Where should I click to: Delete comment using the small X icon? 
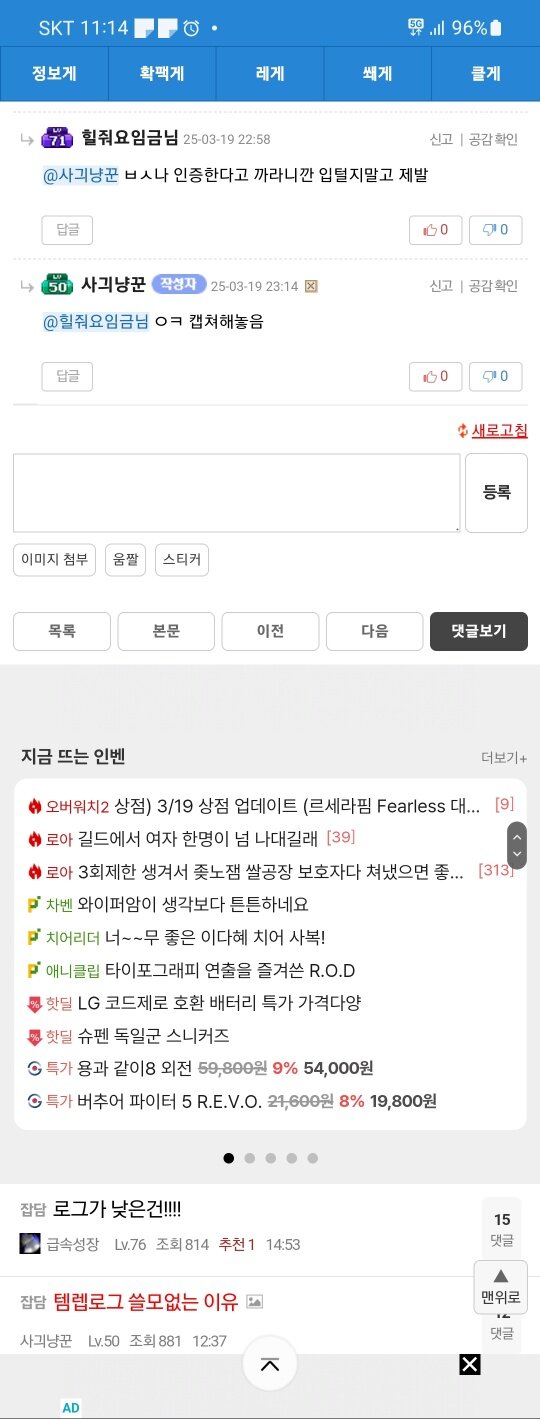tap(311, 286)
